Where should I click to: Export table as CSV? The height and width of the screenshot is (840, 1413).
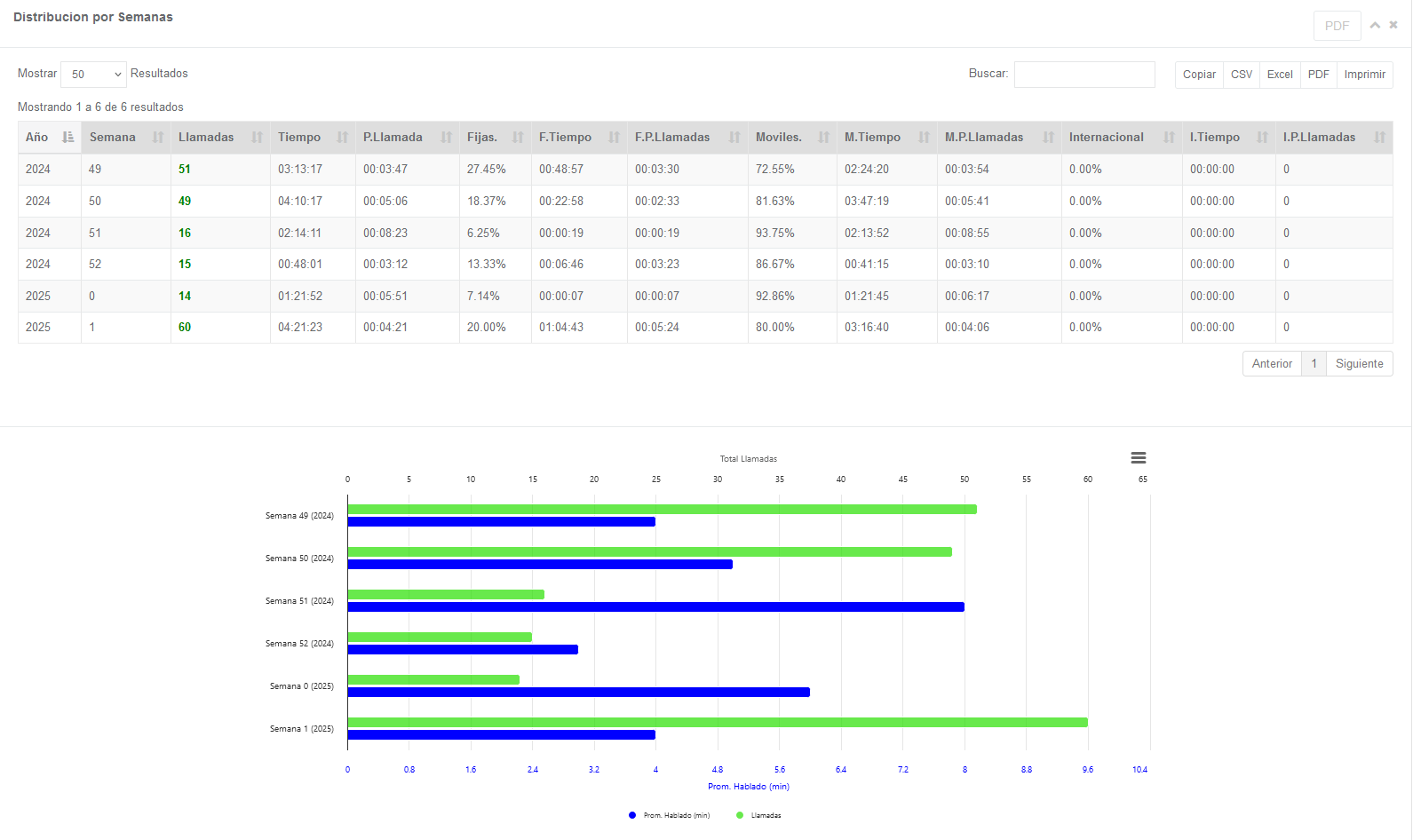coord(1241,75)
